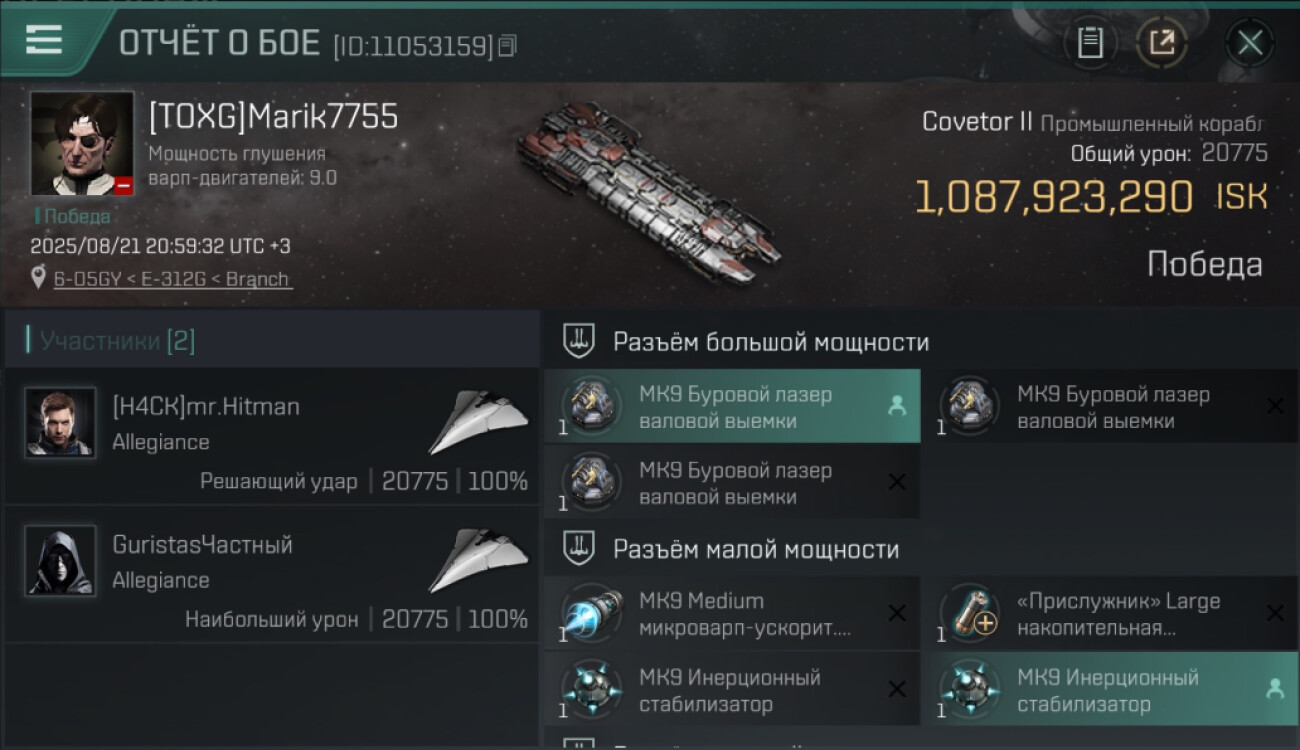Select the highlighted МК9 Инерционный стабилизатор
The image size is (1300, 750).
pyautogui.click(x=1110, y=689)
